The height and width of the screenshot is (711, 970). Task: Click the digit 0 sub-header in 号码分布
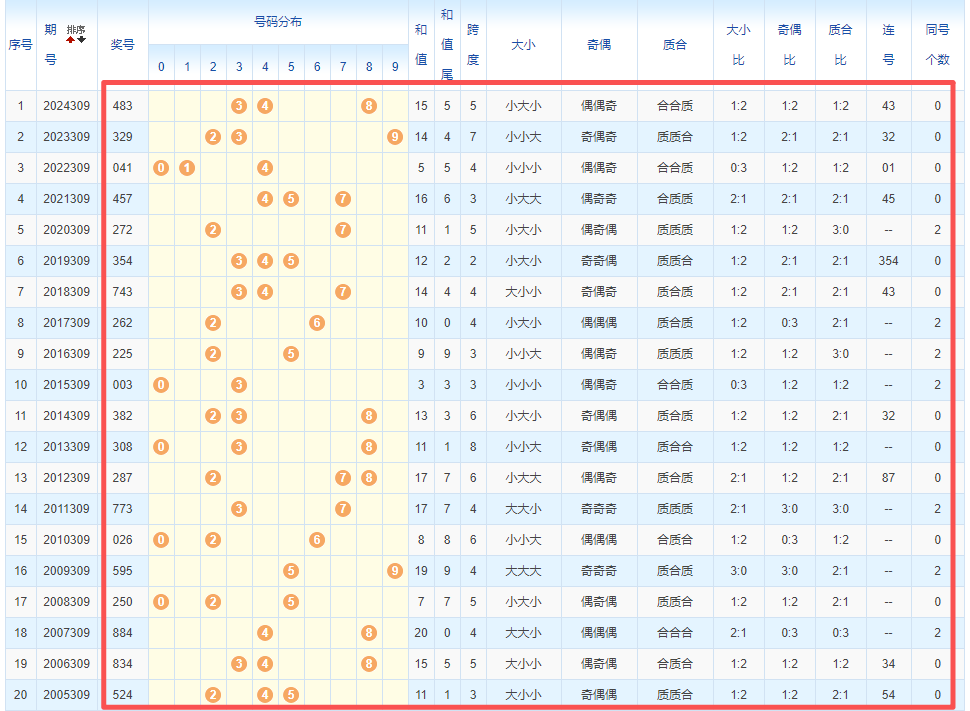pos(161,67)
